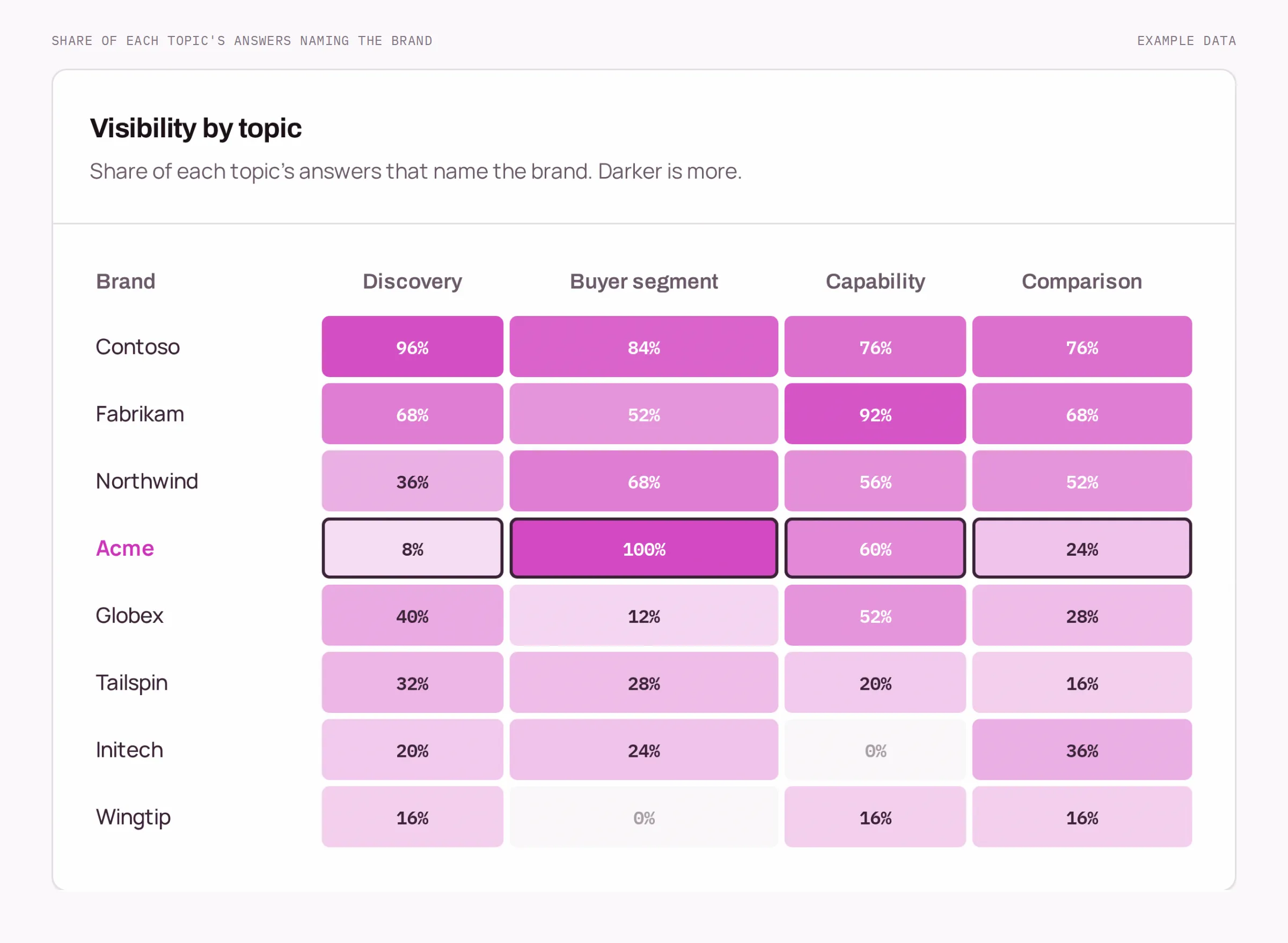Click Fabrikam's 92% Capability cell
This screenshot has width=1288, height=943.
(875, 414)
